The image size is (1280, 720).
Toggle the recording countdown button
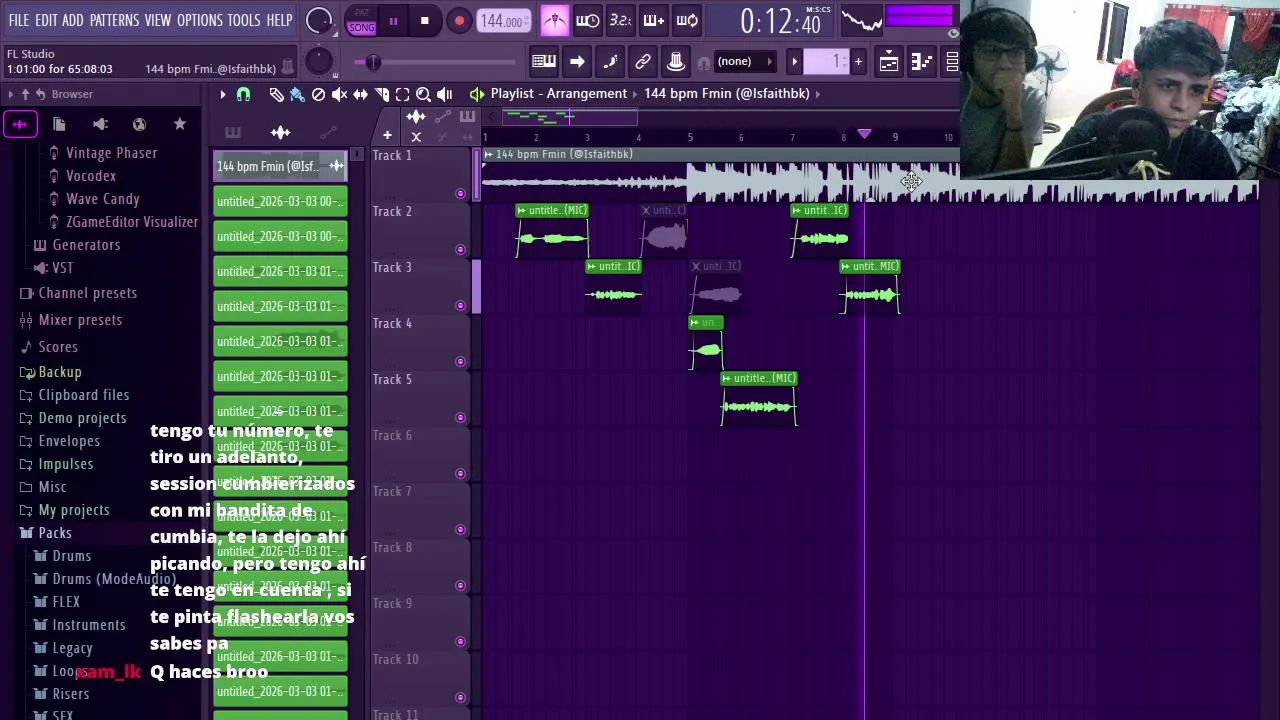click(x=621, y=20)
